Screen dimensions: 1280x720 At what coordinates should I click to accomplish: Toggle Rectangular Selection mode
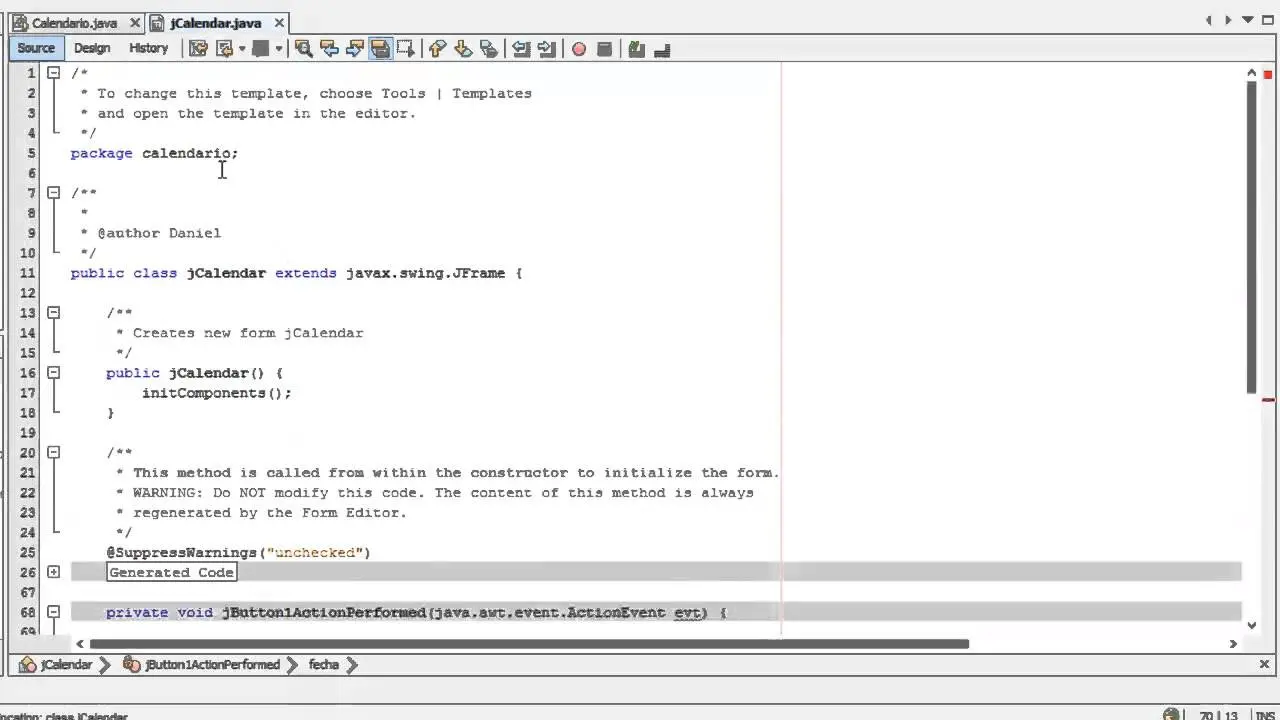[405, 48]
